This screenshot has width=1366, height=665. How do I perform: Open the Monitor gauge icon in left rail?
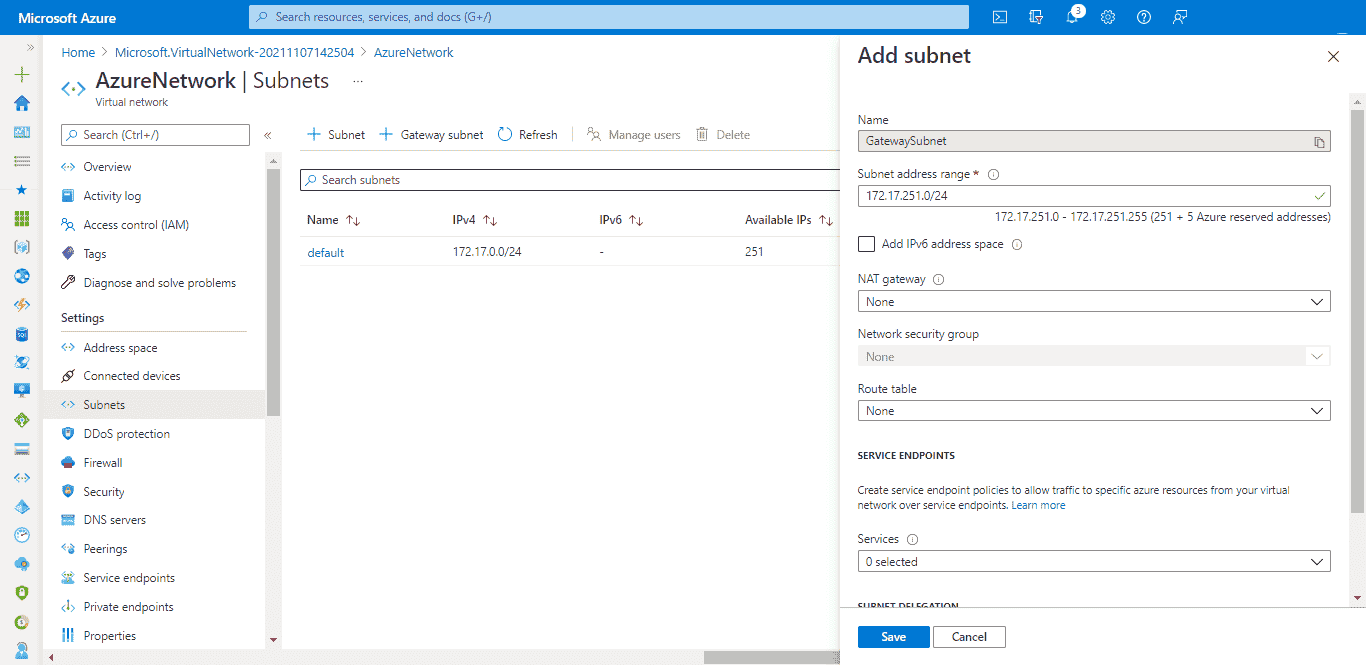tap(22, 535)
